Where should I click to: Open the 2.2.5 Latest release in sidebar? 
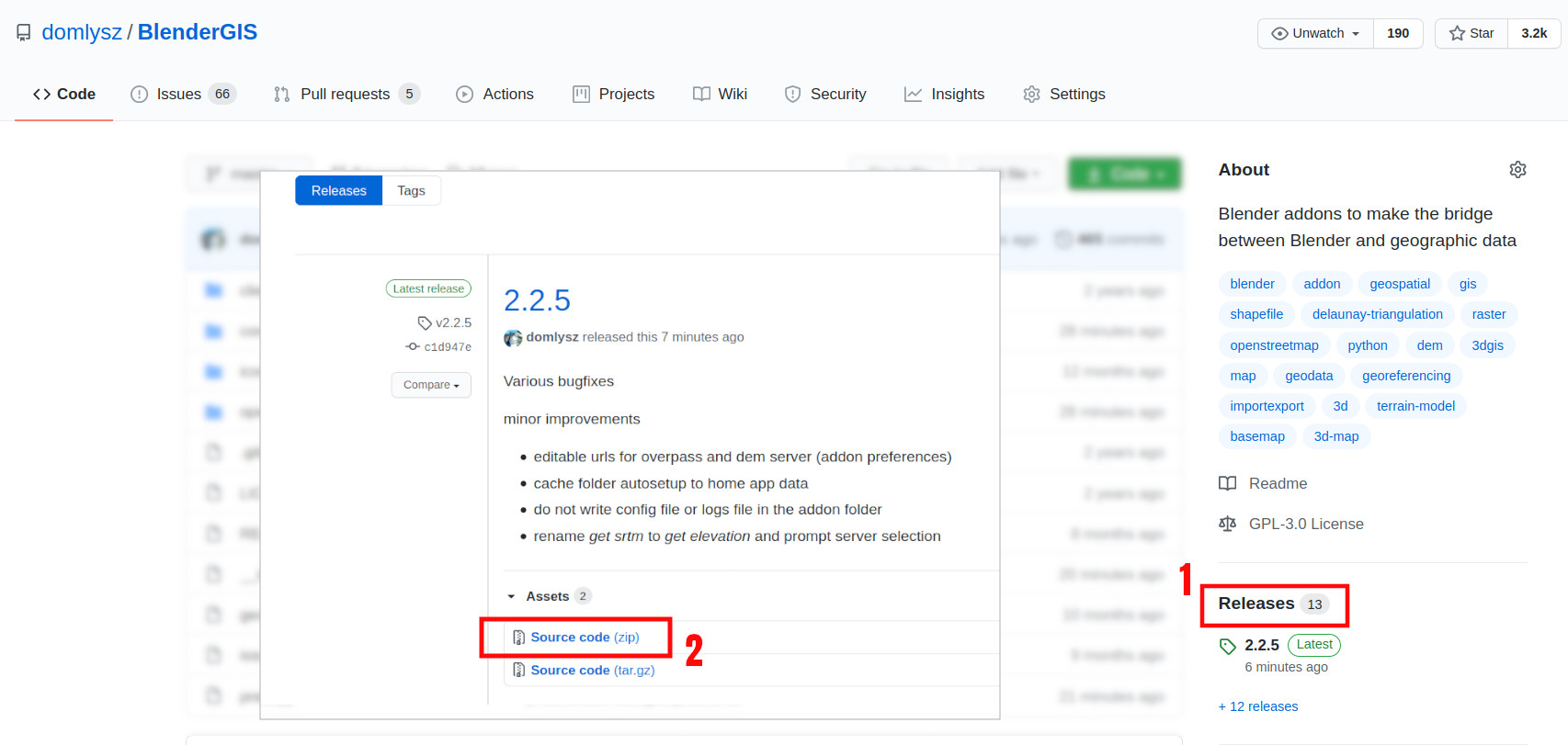[x=1292, y=645]
